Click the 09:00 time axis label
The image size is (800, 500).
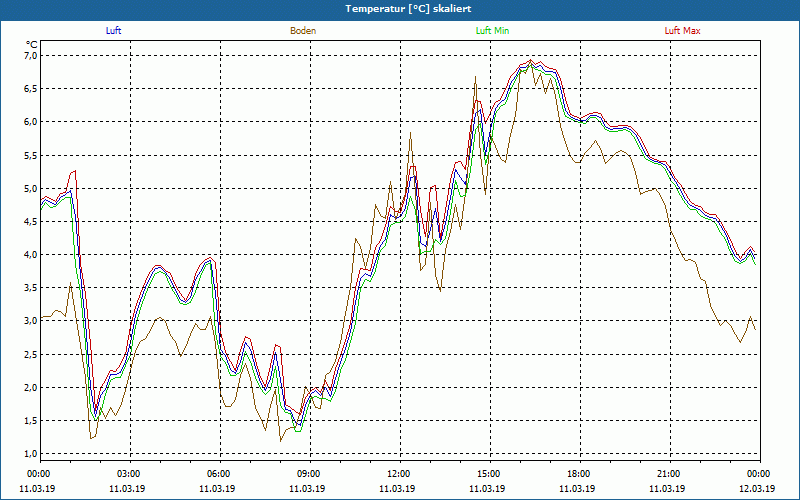[310, 474]
